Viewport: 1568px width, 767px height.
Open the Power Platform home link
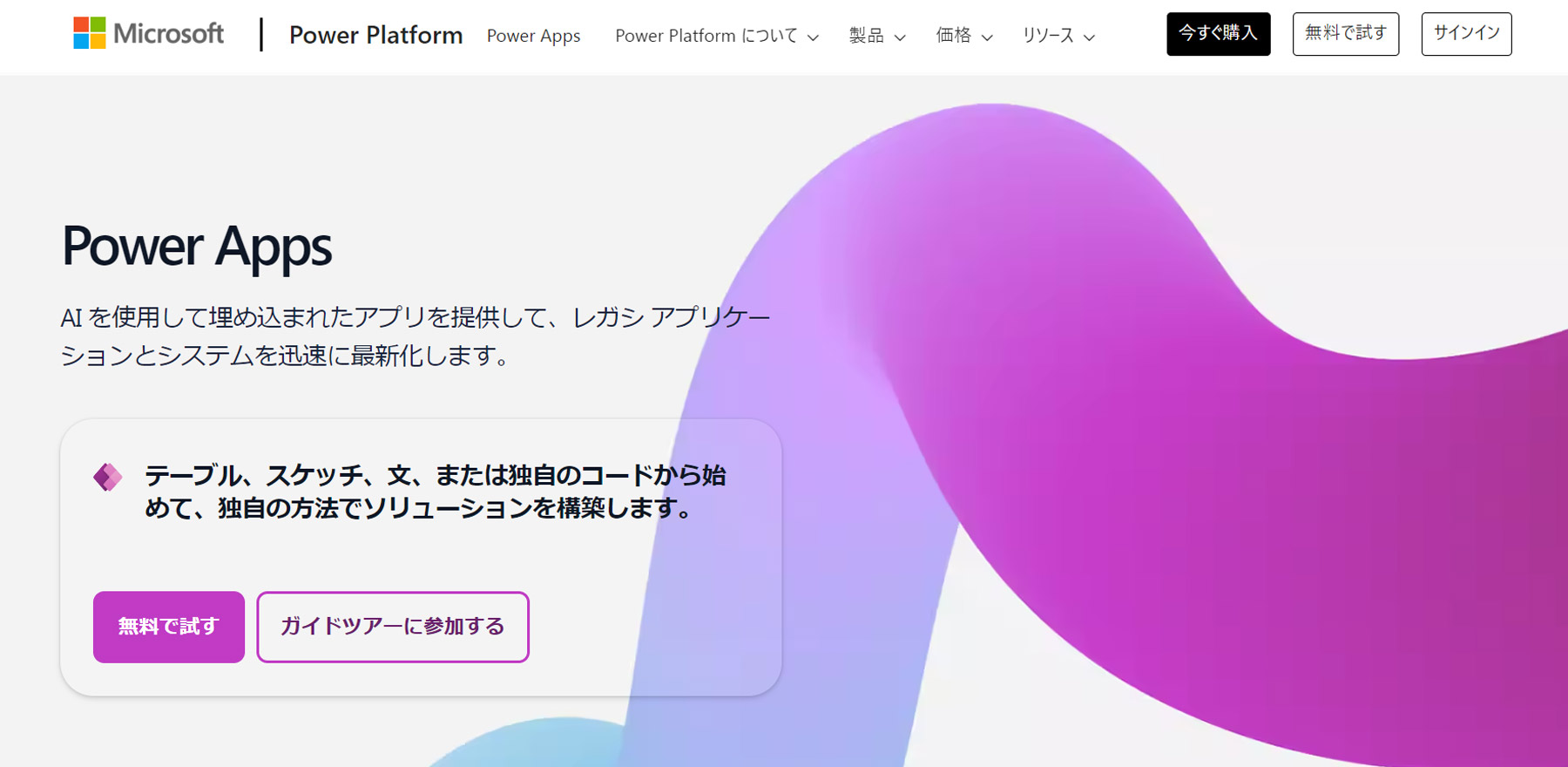tap(375, 35)
